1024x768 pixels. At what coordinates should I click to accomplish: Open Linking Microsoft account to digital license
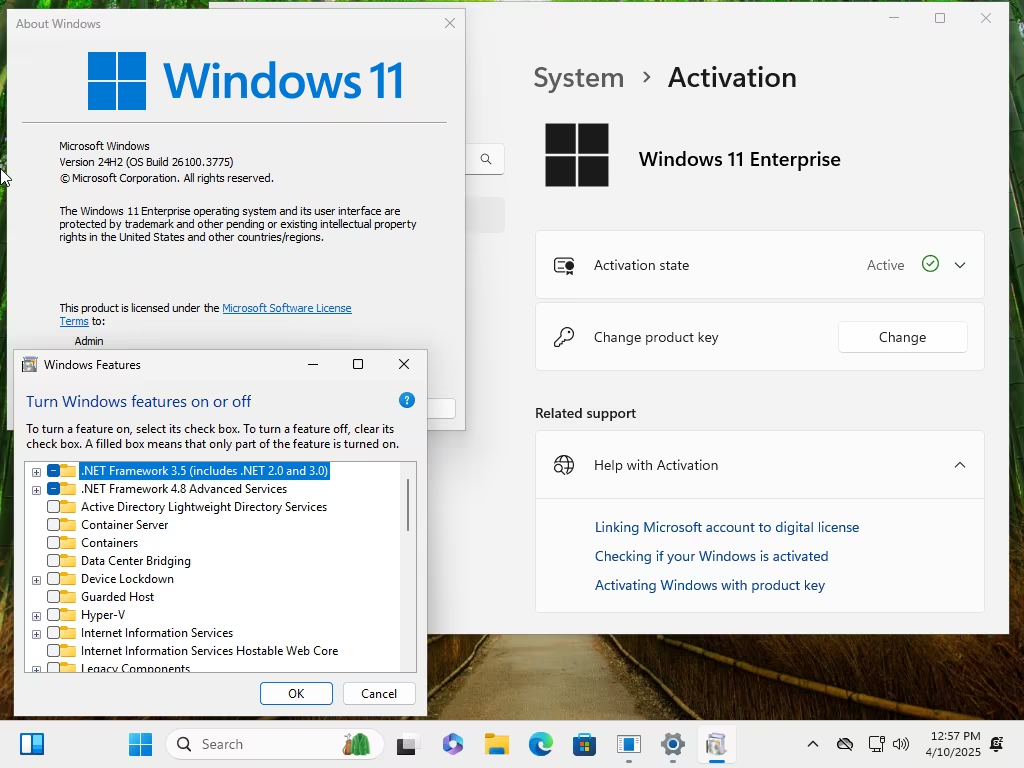click(x=727, y=527)
